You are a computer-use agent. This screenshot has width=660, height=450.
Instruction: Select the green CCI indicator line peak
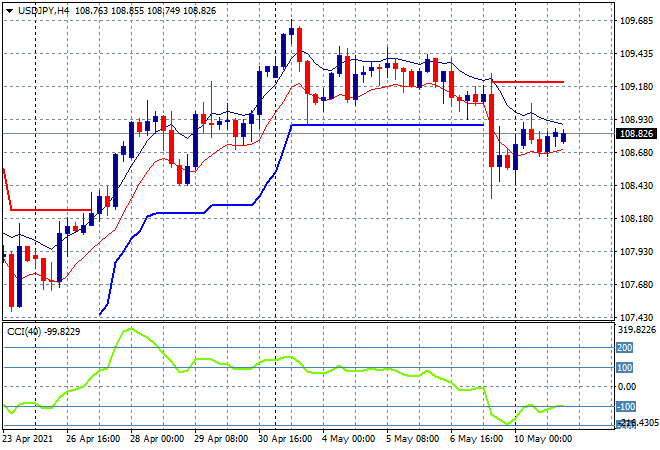[x=131, y=329]
